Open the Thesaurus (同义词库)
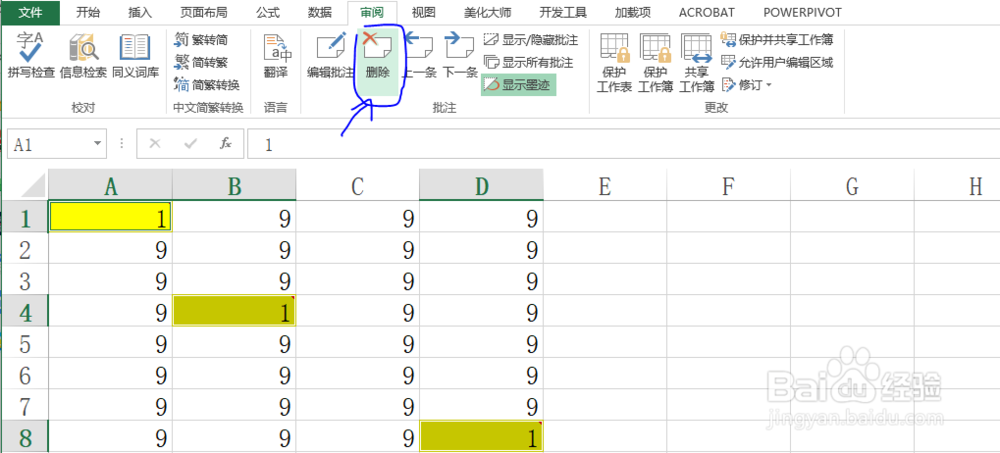Viewport: 1000px width, 453px height. tap(135, 56)
